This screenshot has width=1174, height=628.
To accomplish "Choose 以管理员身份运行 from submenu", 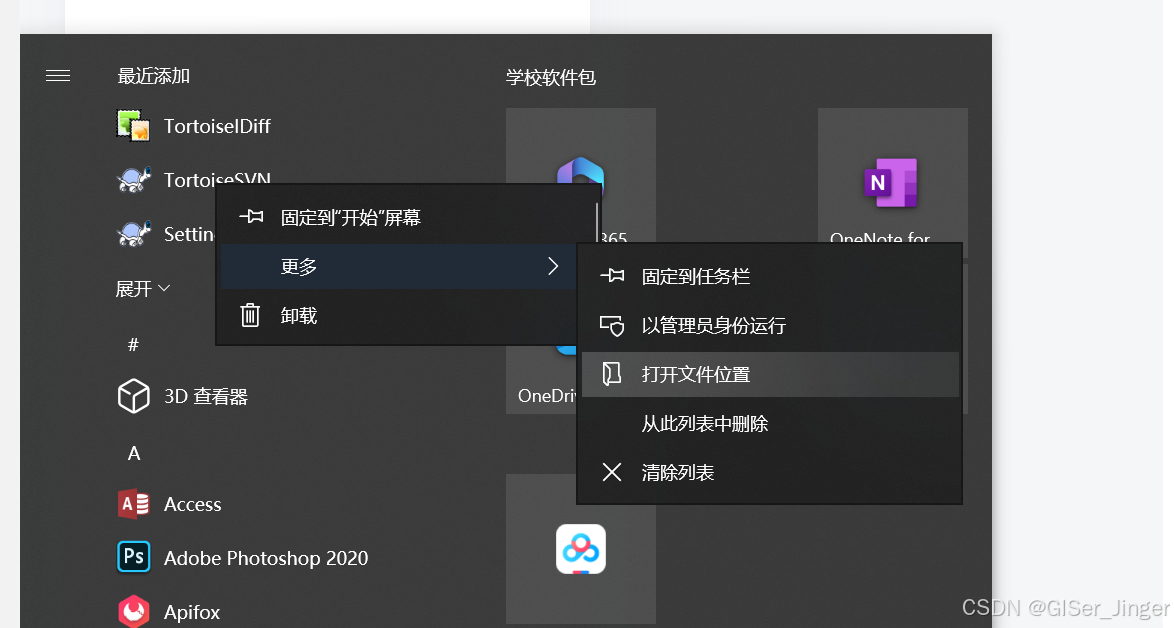I will coord(770,326).
